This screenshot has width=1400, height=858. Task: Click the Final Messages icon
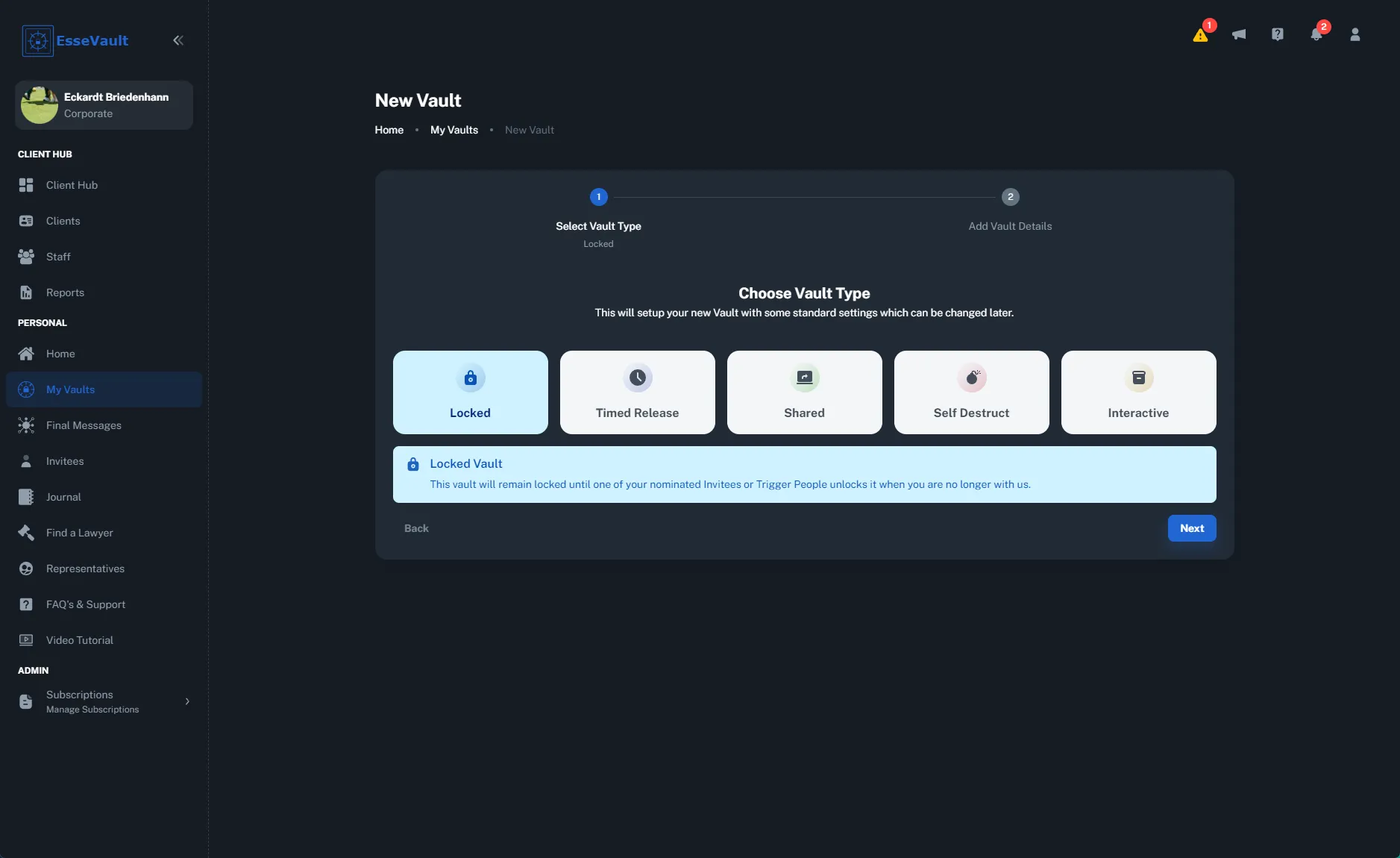tap(26, 425)
